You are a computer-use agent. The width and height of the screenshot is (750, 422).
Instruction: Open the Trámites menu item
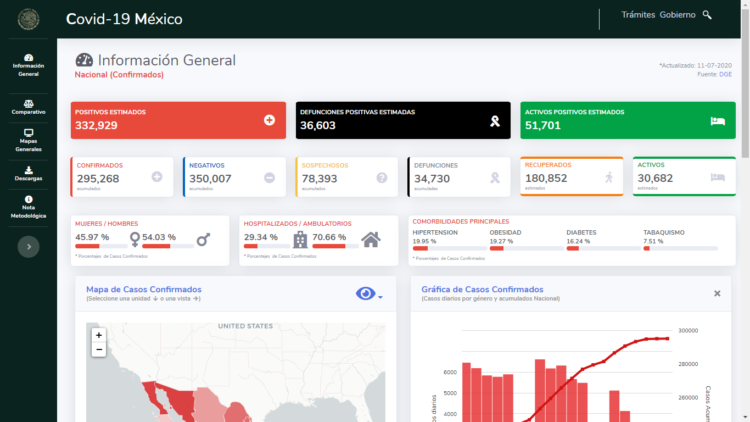click(638, 15)
